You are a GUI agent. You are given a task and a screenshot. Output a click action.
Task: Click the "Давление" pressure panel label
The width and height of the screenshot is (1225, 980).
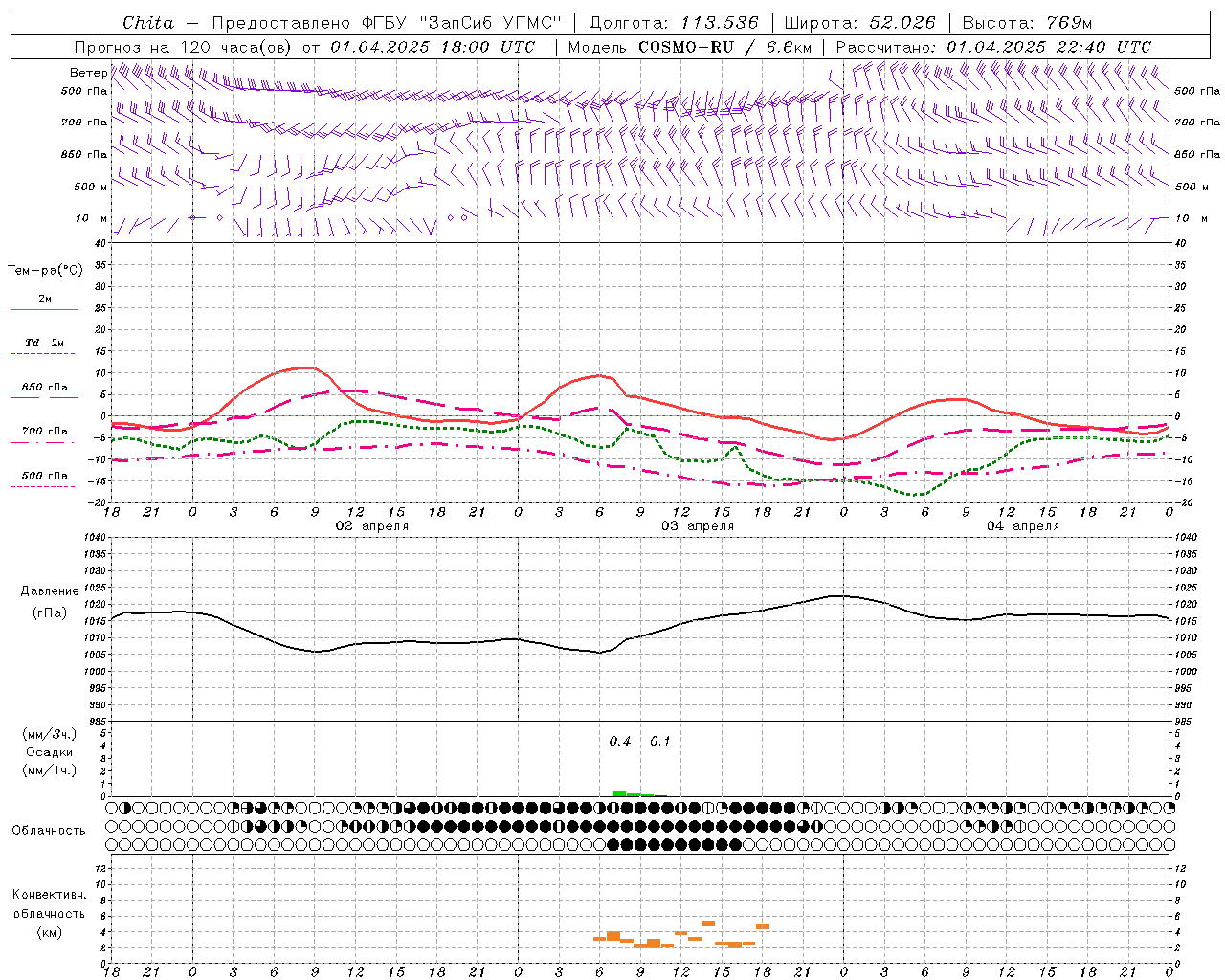click(x=50, y=591)
